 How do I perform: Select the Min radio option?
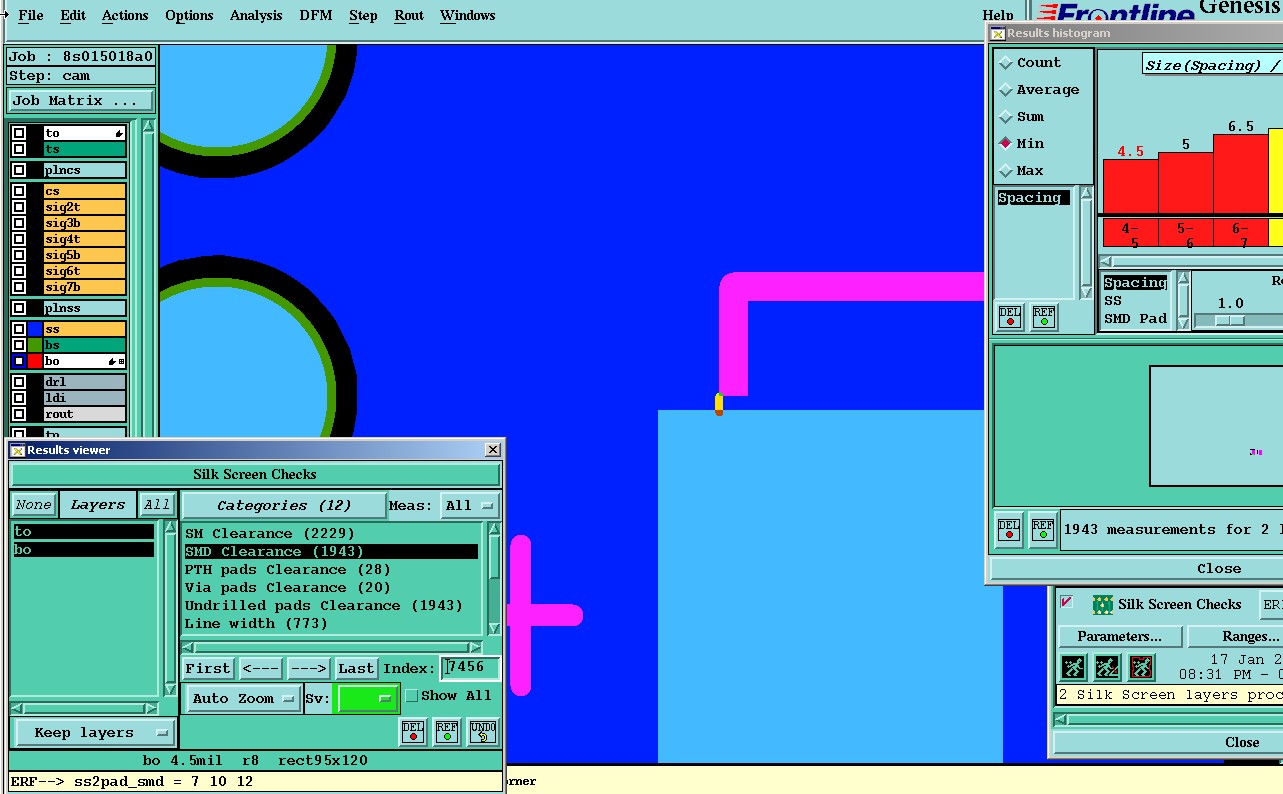pos(1006,143)
